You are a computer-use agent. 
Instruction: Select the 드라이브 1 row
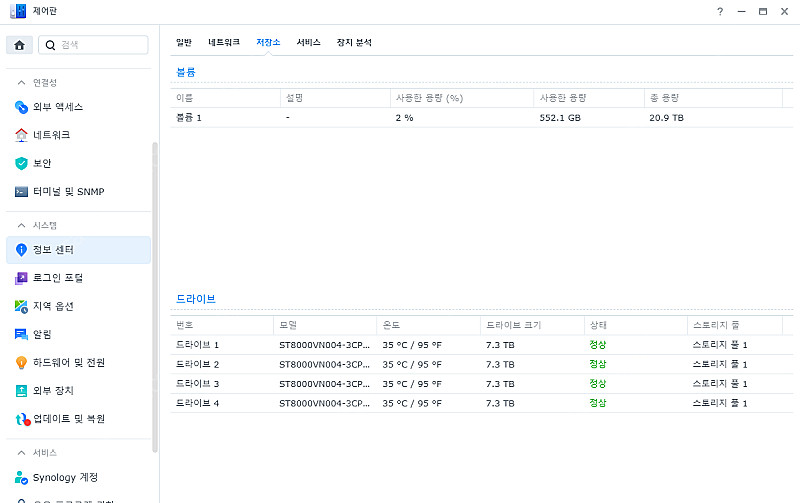point(482,345)
